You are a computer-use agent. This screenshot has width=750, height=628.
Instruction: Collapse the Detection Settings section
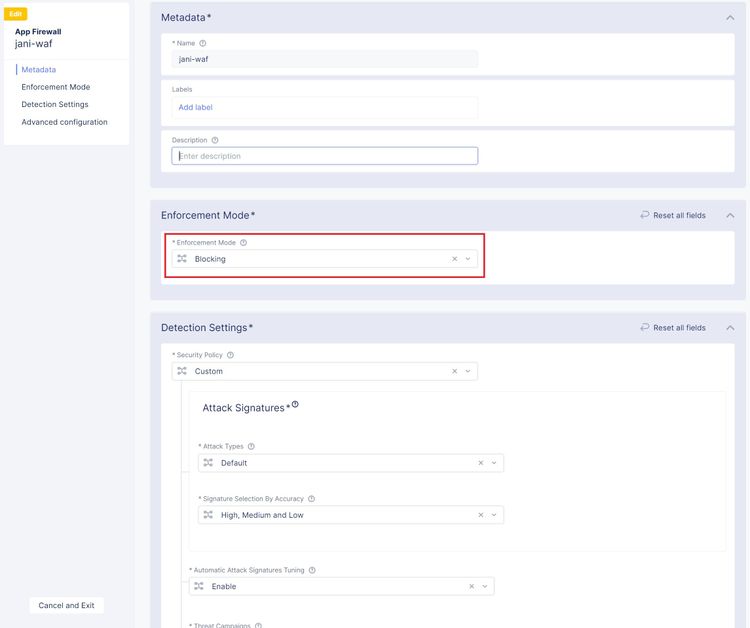[730, 327]
